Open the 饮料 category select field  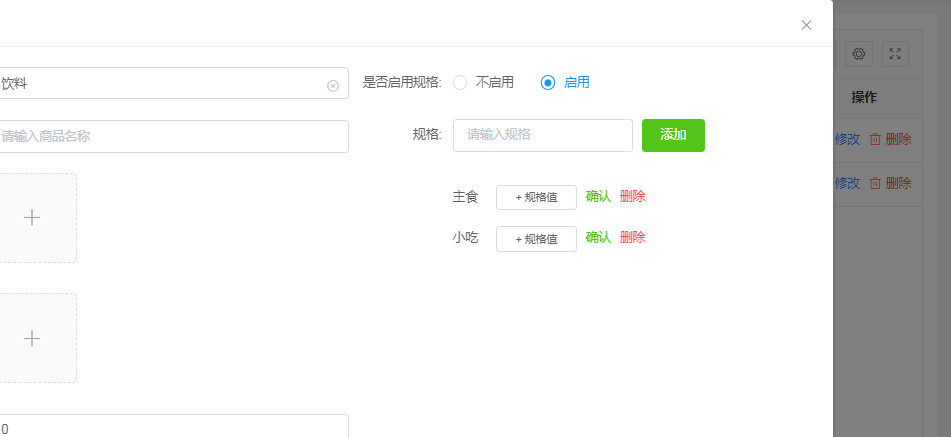pyautogui.click(x=173, y=83)
